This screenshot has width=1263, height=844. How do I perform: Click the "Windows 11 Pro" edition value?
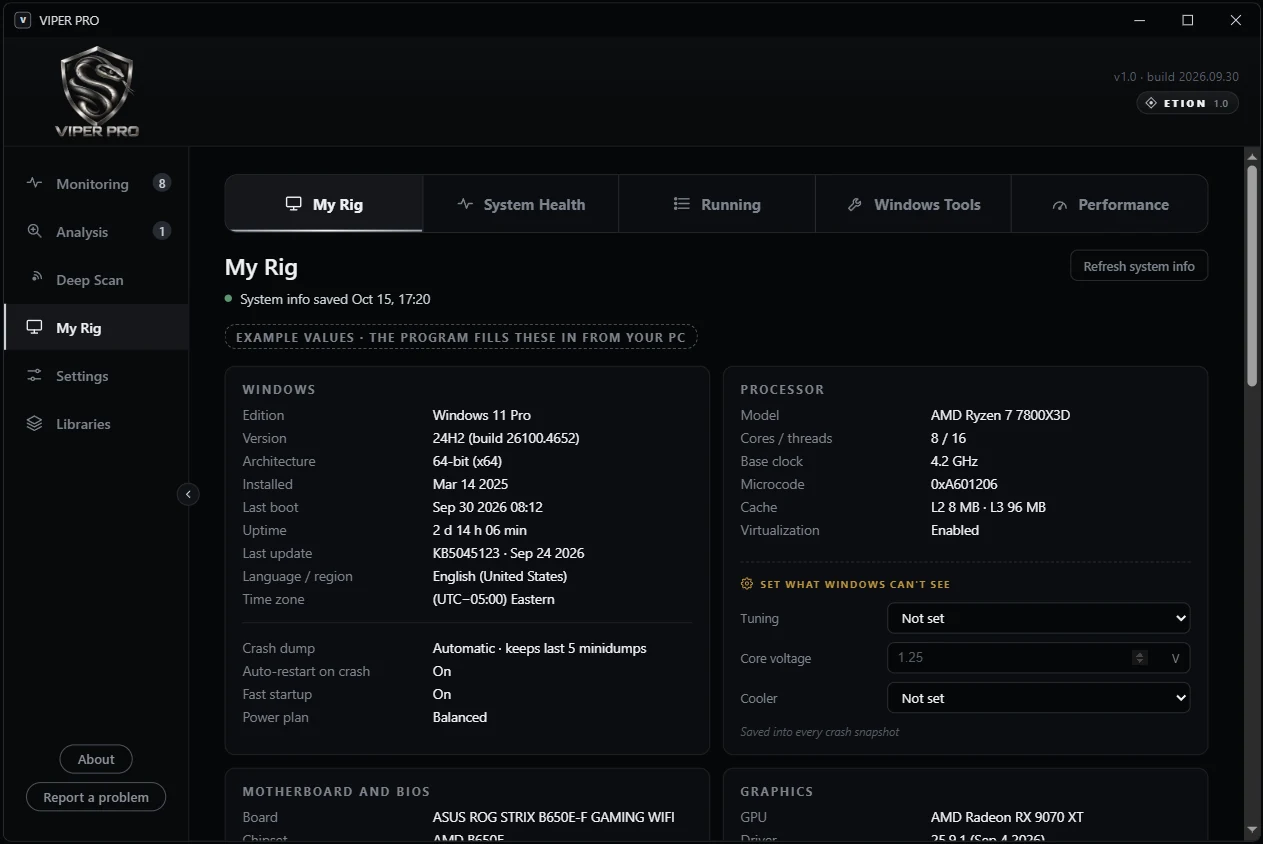pyautogui.click(x=481, y=415)
